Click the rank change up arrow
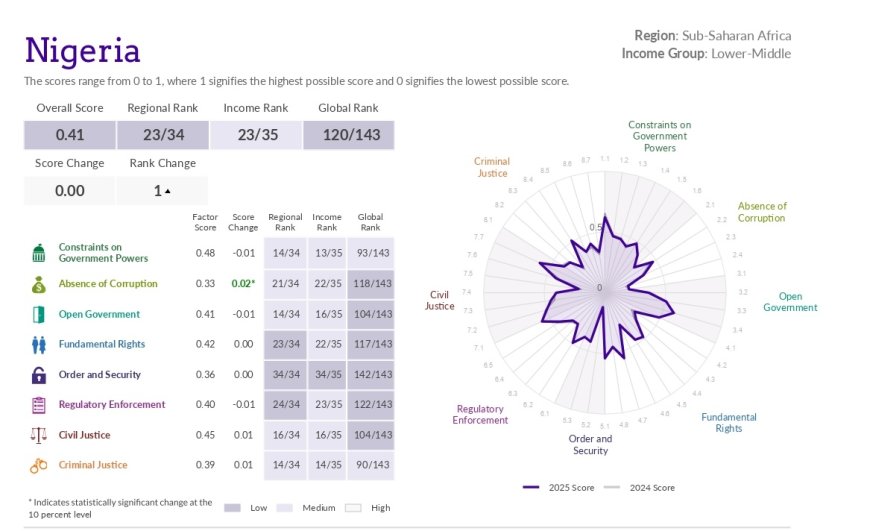Screen dimensions: 870x531 (168, 191)
